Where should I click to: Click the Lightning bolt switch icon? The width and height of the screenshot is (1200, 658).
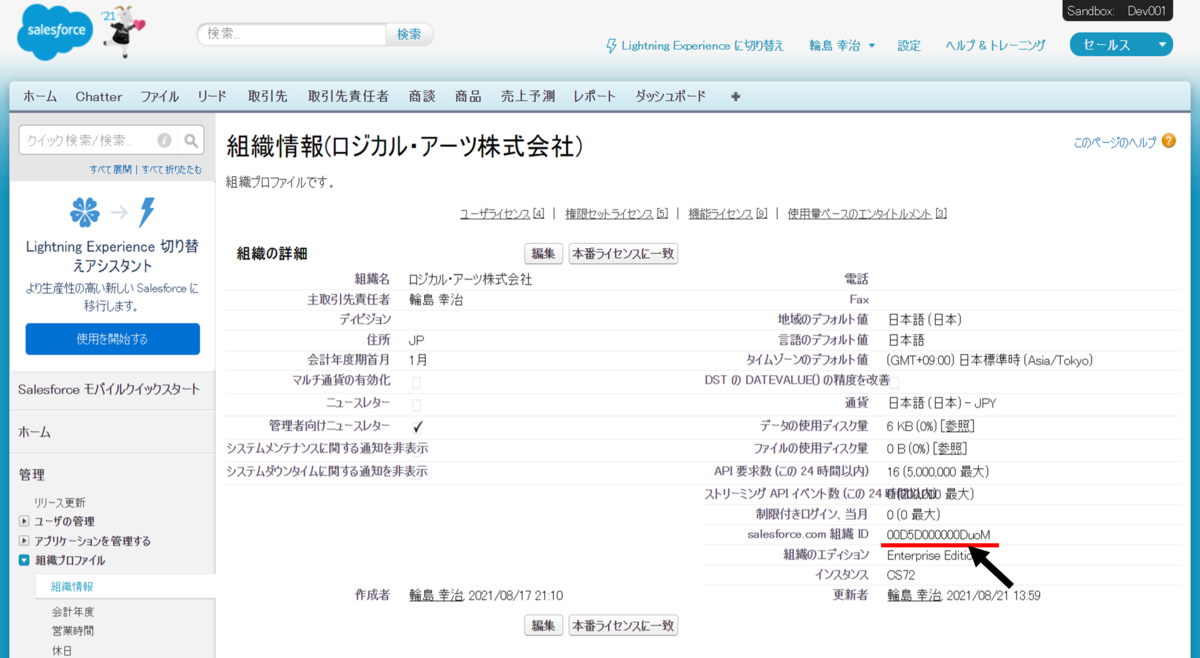612,46
